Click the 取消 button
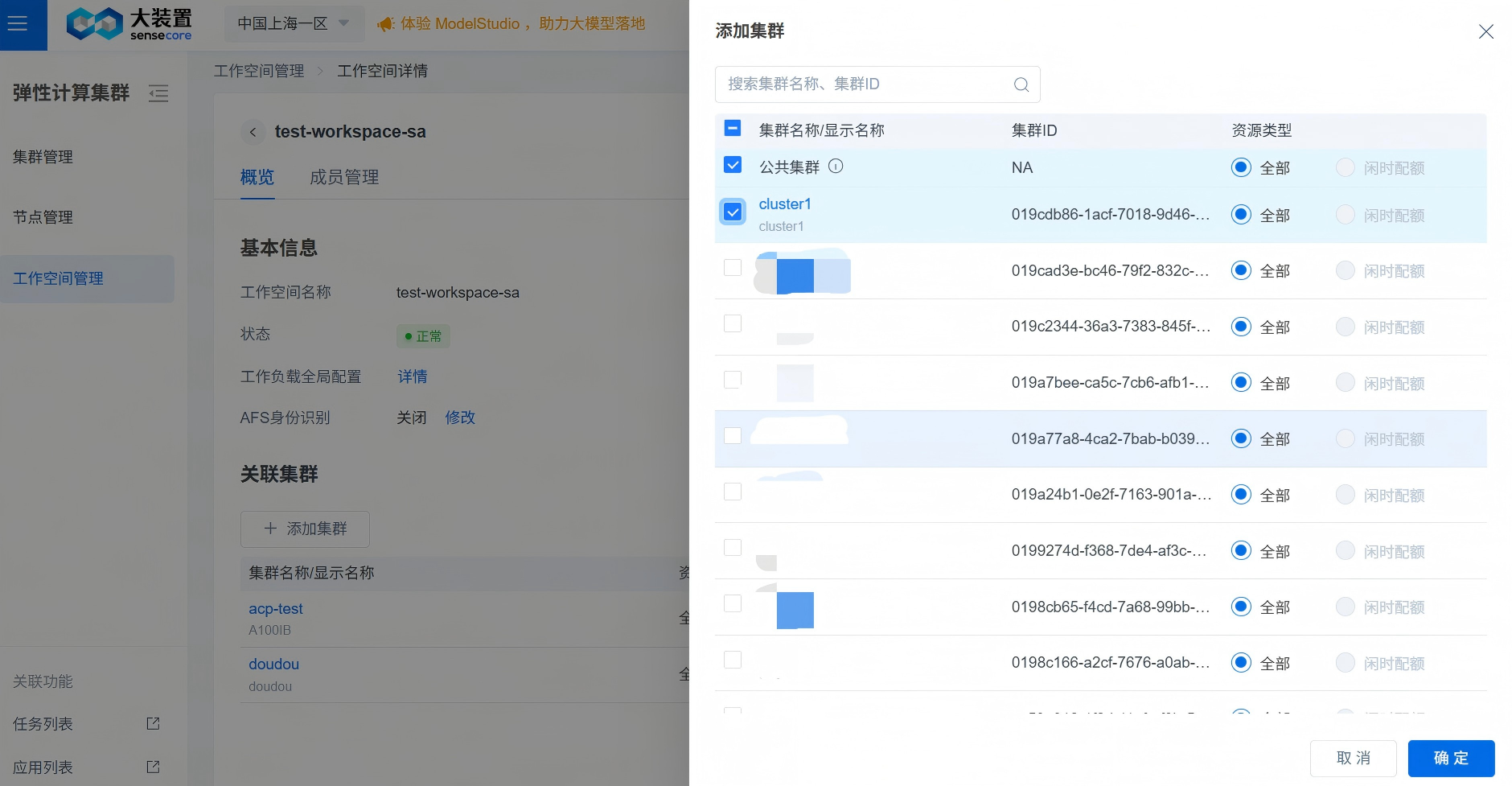 tap(1353, 758)
